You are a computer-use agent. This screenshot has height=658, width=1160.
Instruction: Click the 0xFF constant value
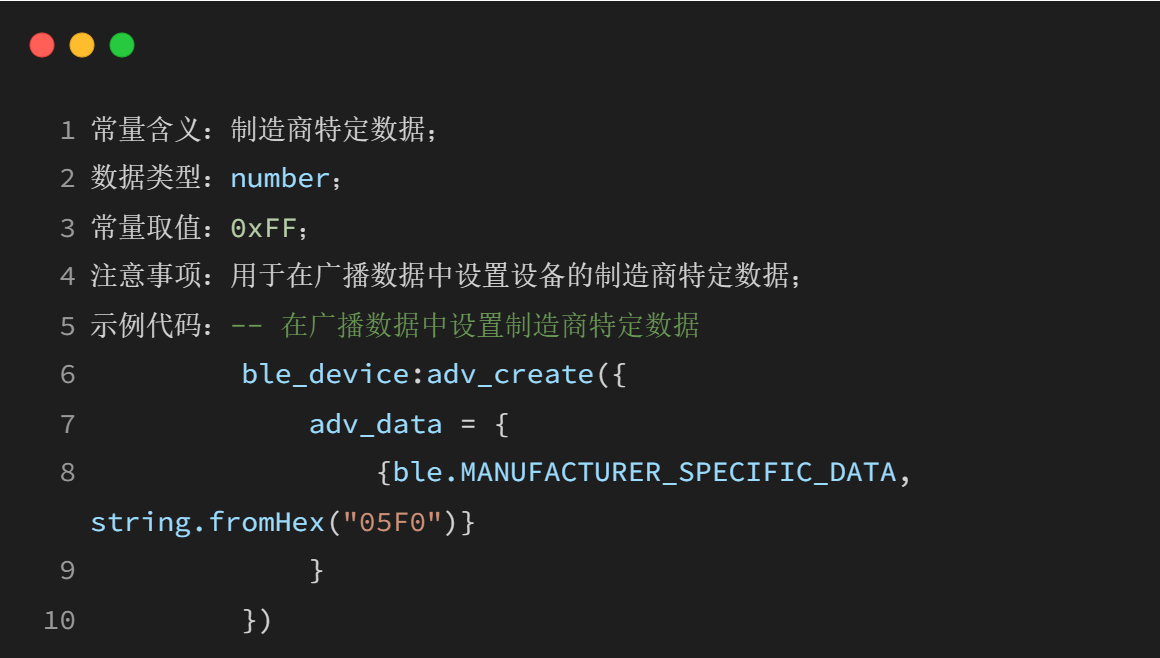(264, 228)
